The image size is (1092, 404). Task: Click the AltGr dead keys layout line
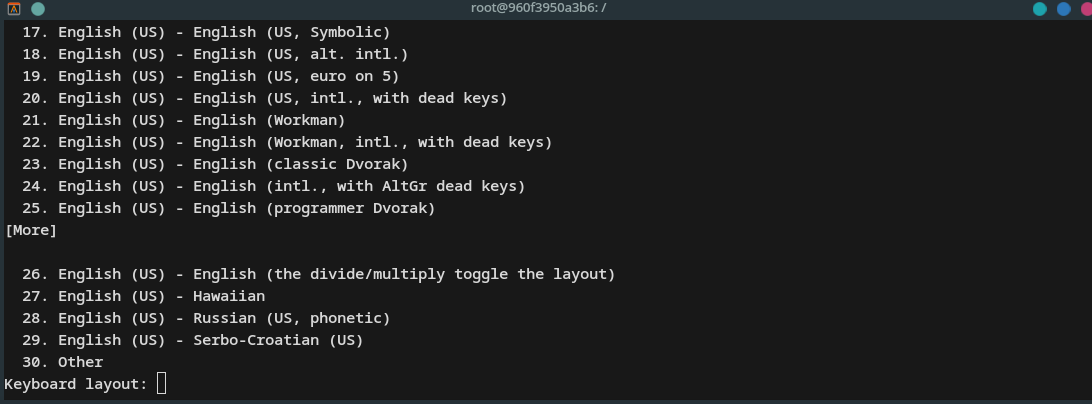click(273, 186)
